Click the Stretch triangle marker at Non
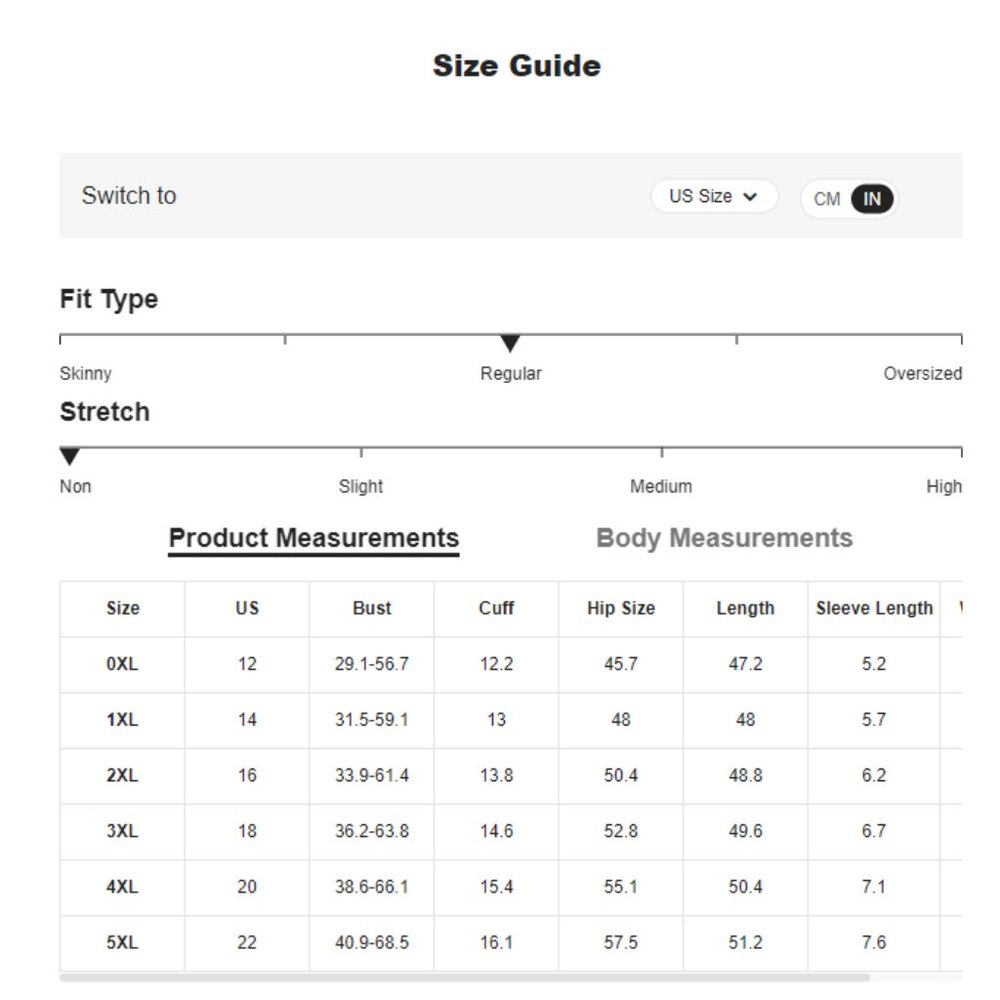 click(70, 456)
